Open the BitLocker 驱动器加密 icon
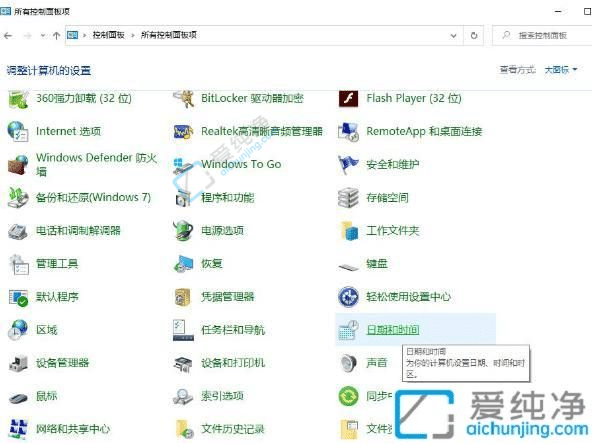The width and height of the screenshot is (592, 443). click(x=183, y=99)
